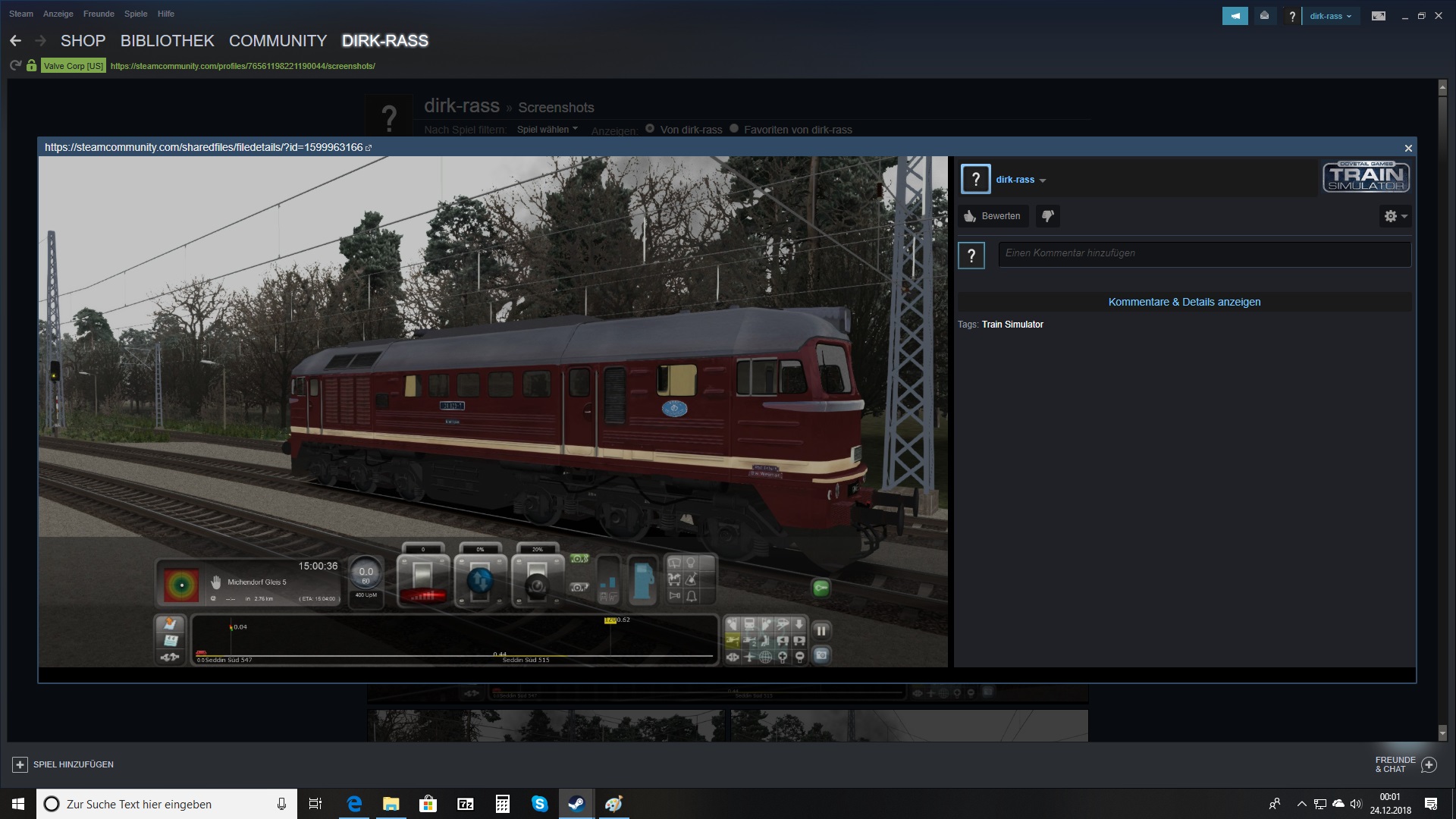Click the Steam help question mark icon
This screenshot has width=1456, height=819.
coord(1292,16)
